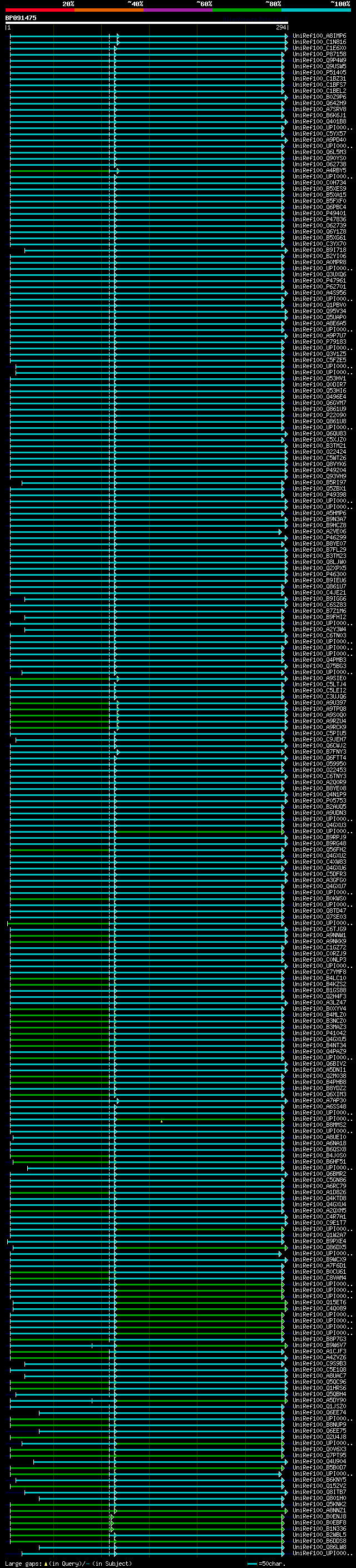Image resolution: width=356 pixels, height=1568 pixels.
Task: Click the label UniRef100_B9RPJ9
Action: coord(319,838)
